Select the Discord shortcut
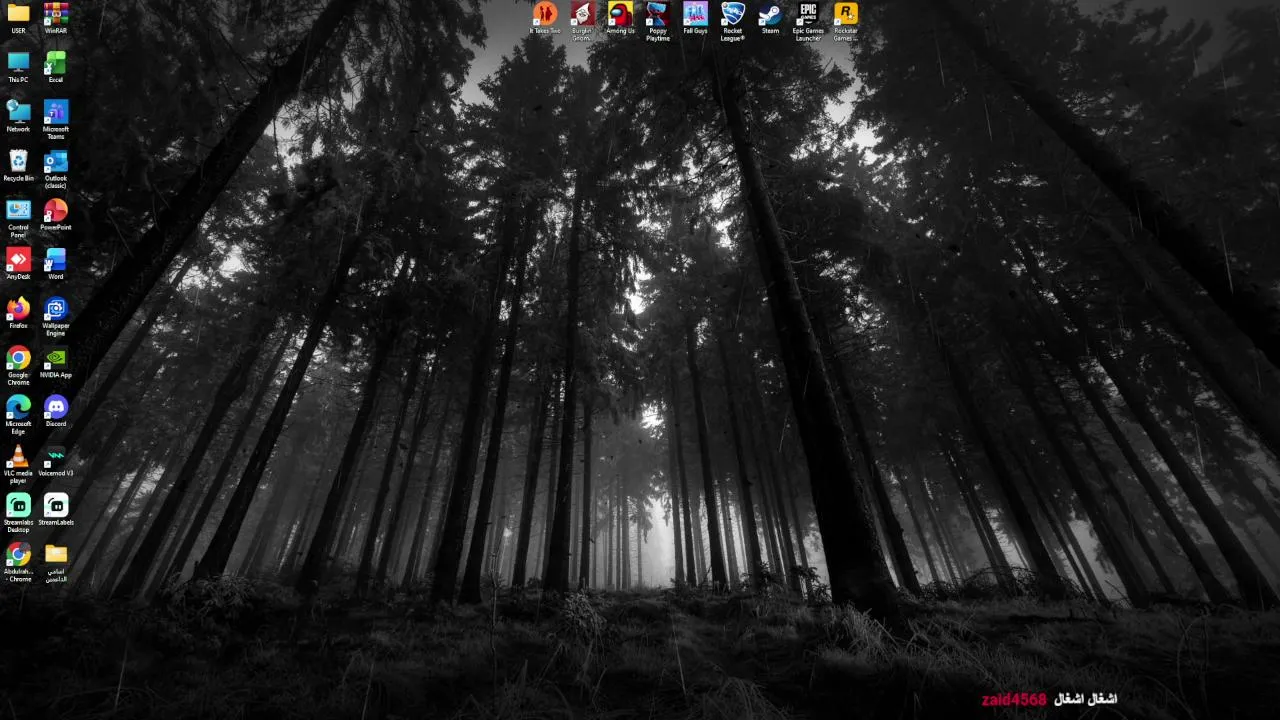The image size is (1280, 720). click(x=56, y=410)
